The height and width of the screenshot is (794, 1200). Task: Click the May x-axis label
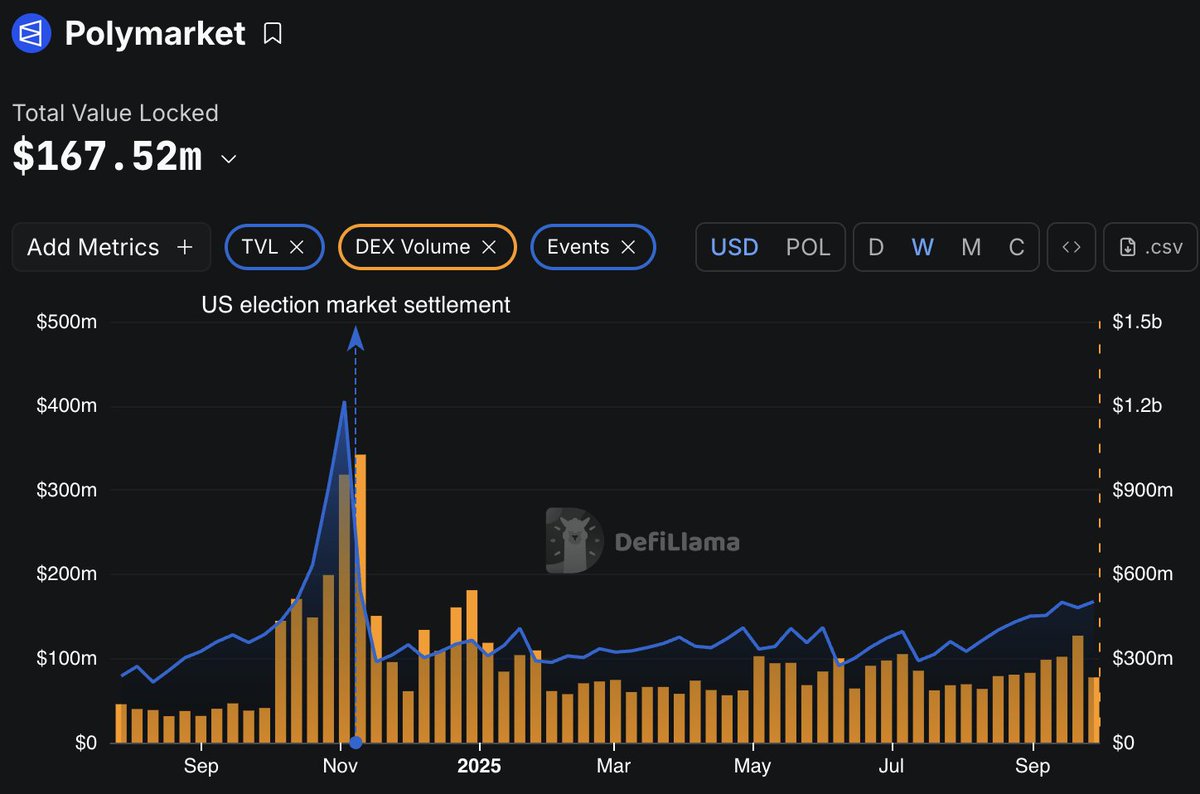click(752, 767)
